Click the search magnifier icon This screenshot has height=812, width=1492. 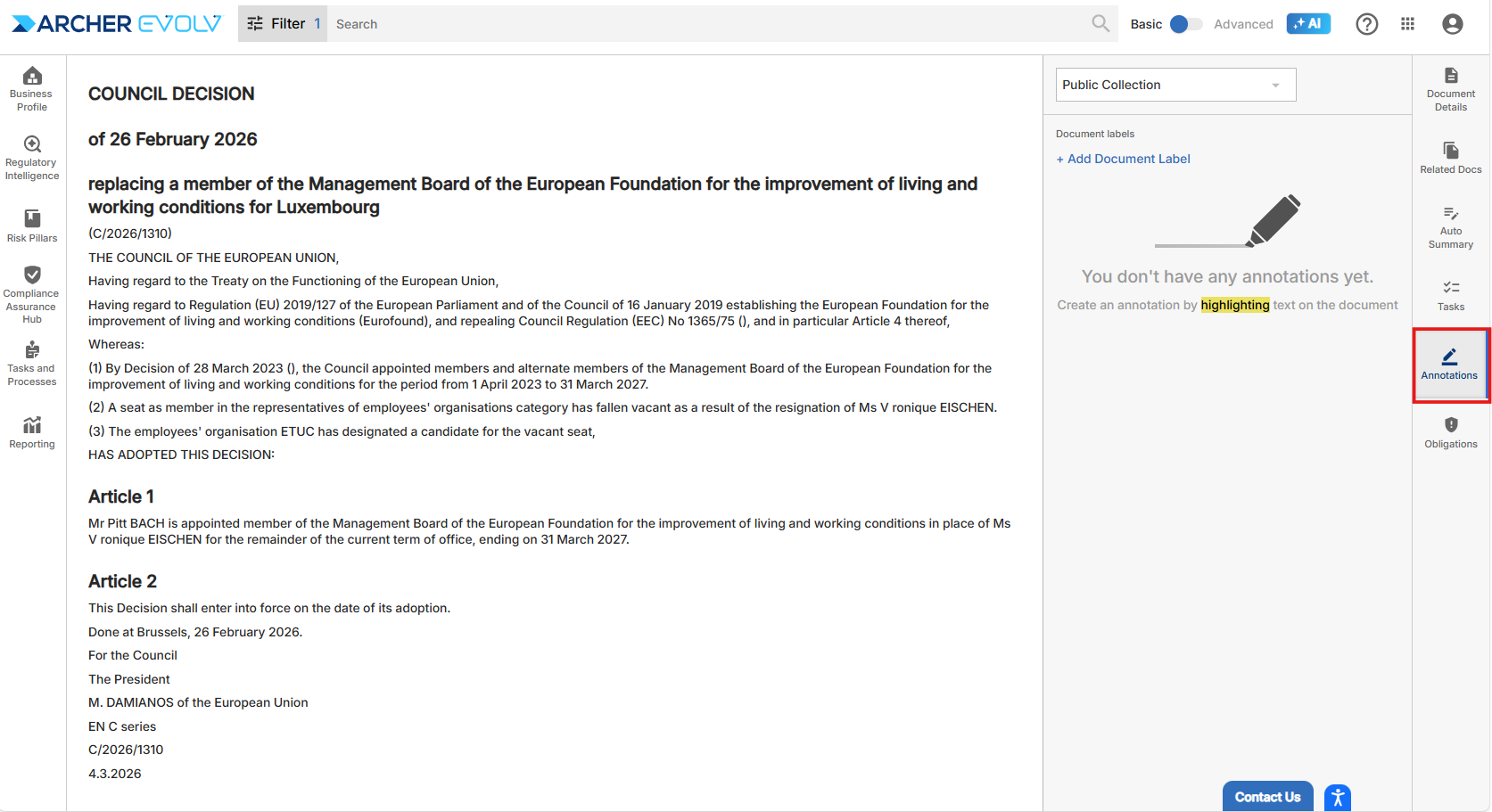click(x=1100, y=24)
